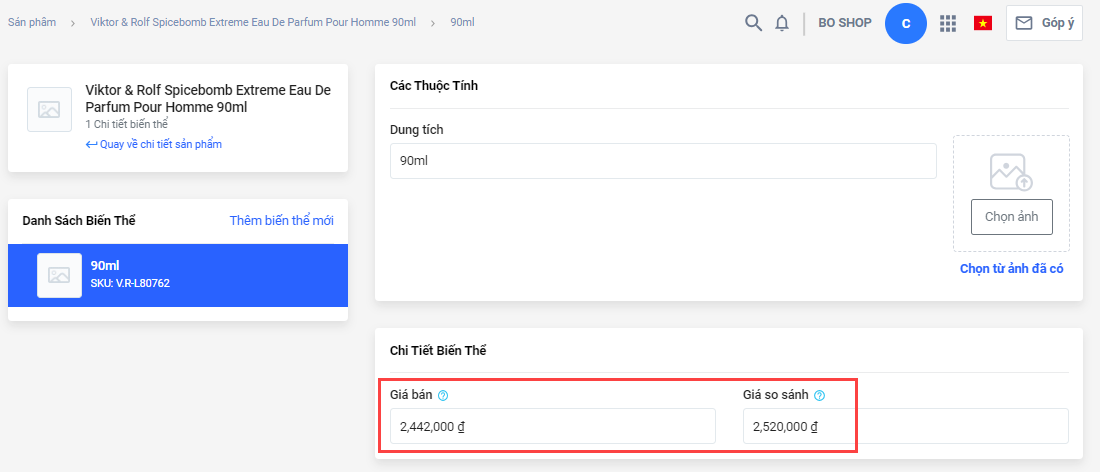Screen dimensions: 1100x472
Task: Click the product image placeholder thumbnail
Action: pyautogui.click(x=48, y=110)
